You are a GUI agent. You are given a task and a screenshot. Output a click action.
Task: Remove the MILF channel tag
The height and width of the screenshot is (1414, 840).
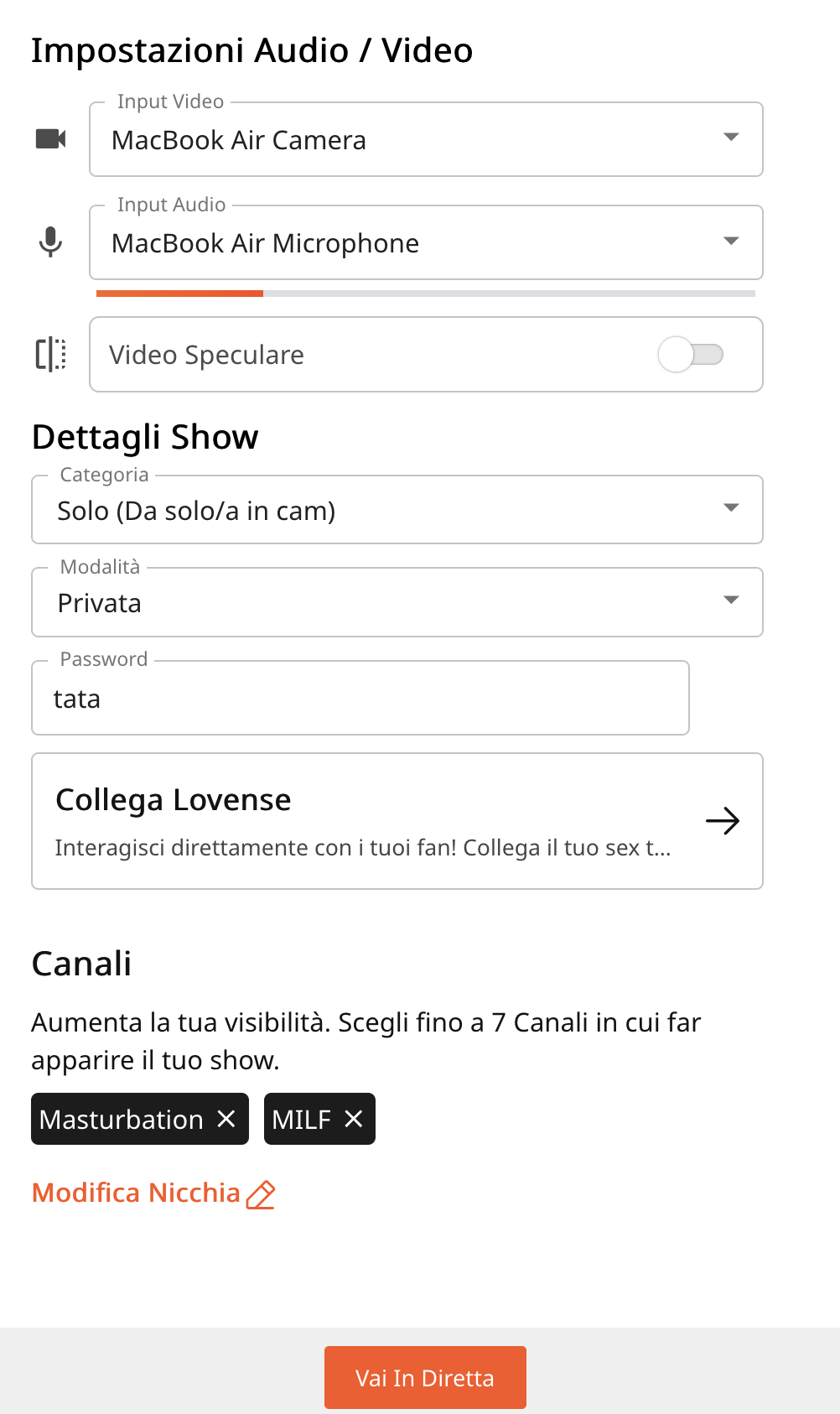point(354,1119)
